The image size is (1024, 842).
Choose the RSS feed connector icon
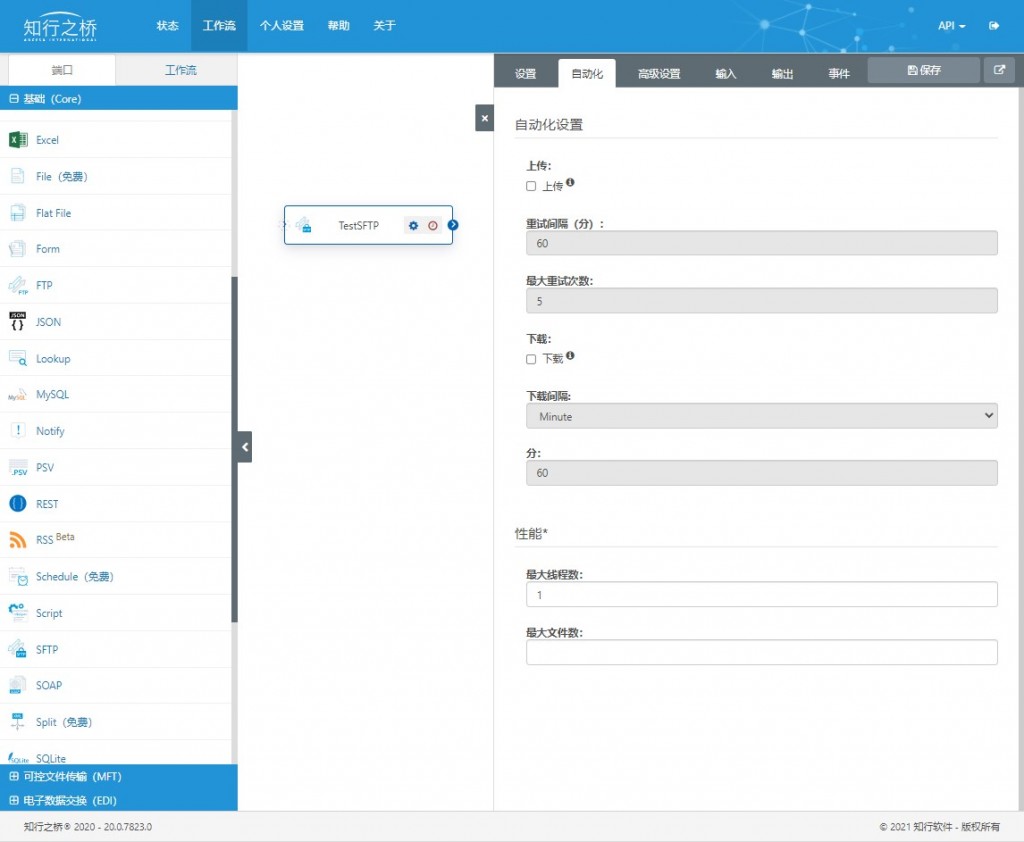point(18,540)
